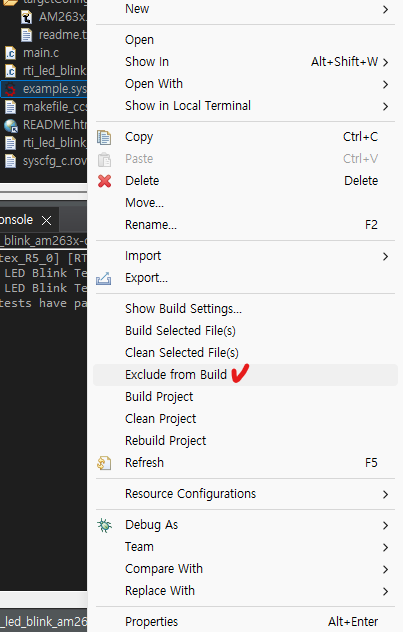The width and height of the screenshot is (403, 632).
Task: Click the main.c file icon
Action: pyautogui.click(x=10, y=53)
